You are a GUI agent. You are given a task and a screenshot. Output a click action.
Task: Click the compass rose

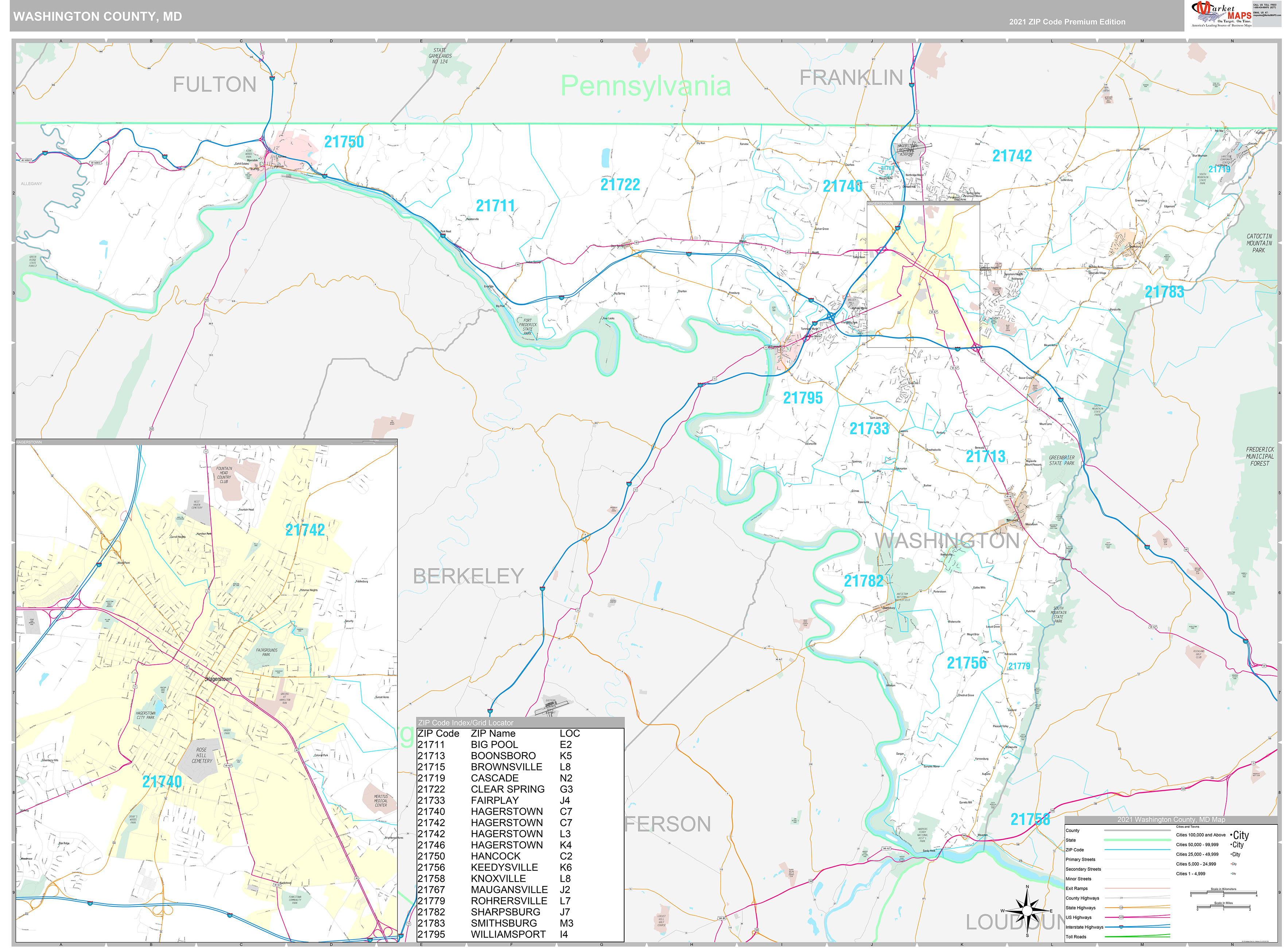click(x=1027, y=911)
